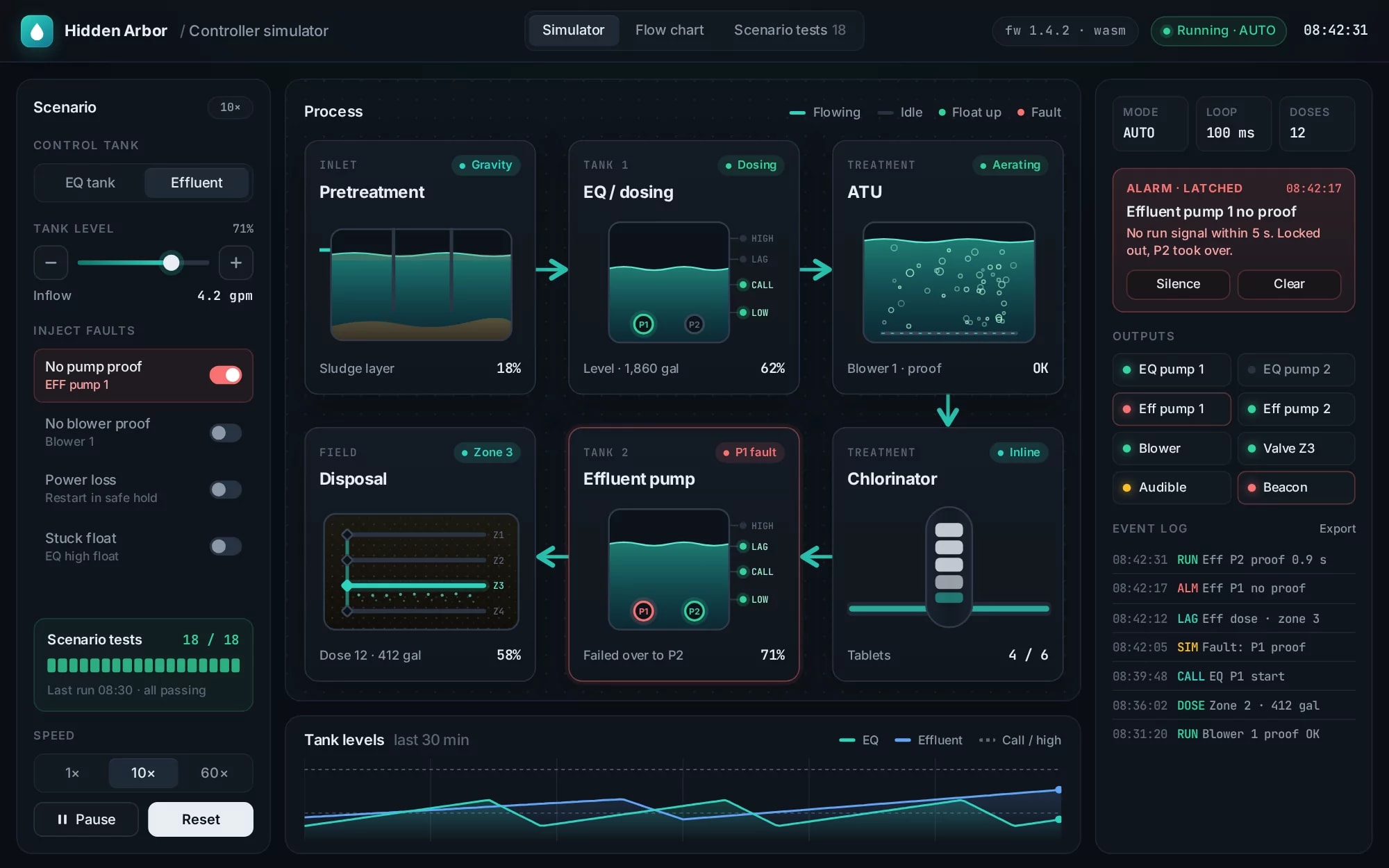Click P2 pump icon in EQ/dosing tank

pos(694,324)
